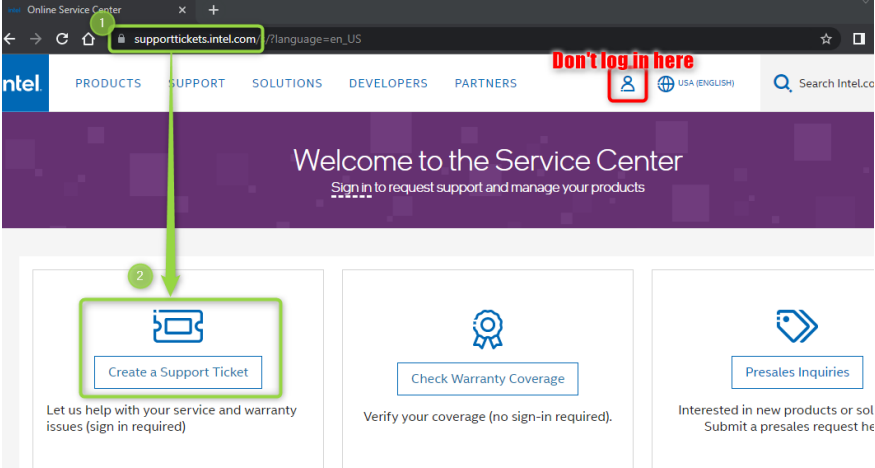The width and height of the screenshot is (875, 468).
Task: Open a new browser tab
Action: click(x=213, y=10)
